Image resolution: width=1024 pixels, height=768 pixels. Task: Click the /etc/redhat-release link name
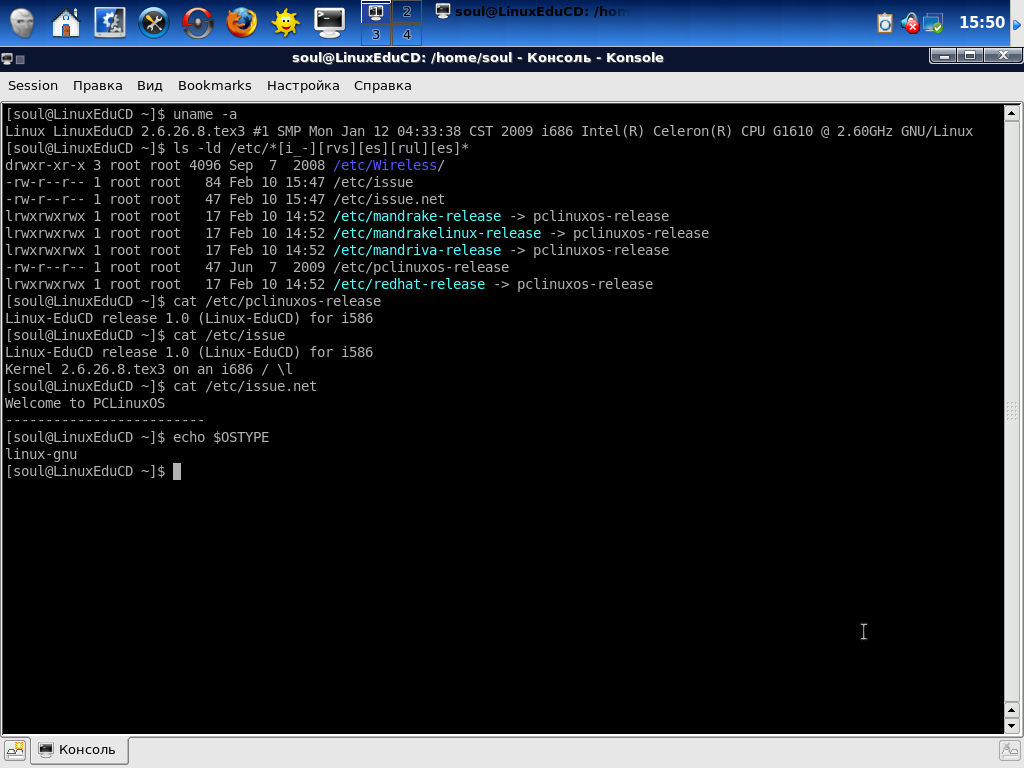click(x=409, y=284)
